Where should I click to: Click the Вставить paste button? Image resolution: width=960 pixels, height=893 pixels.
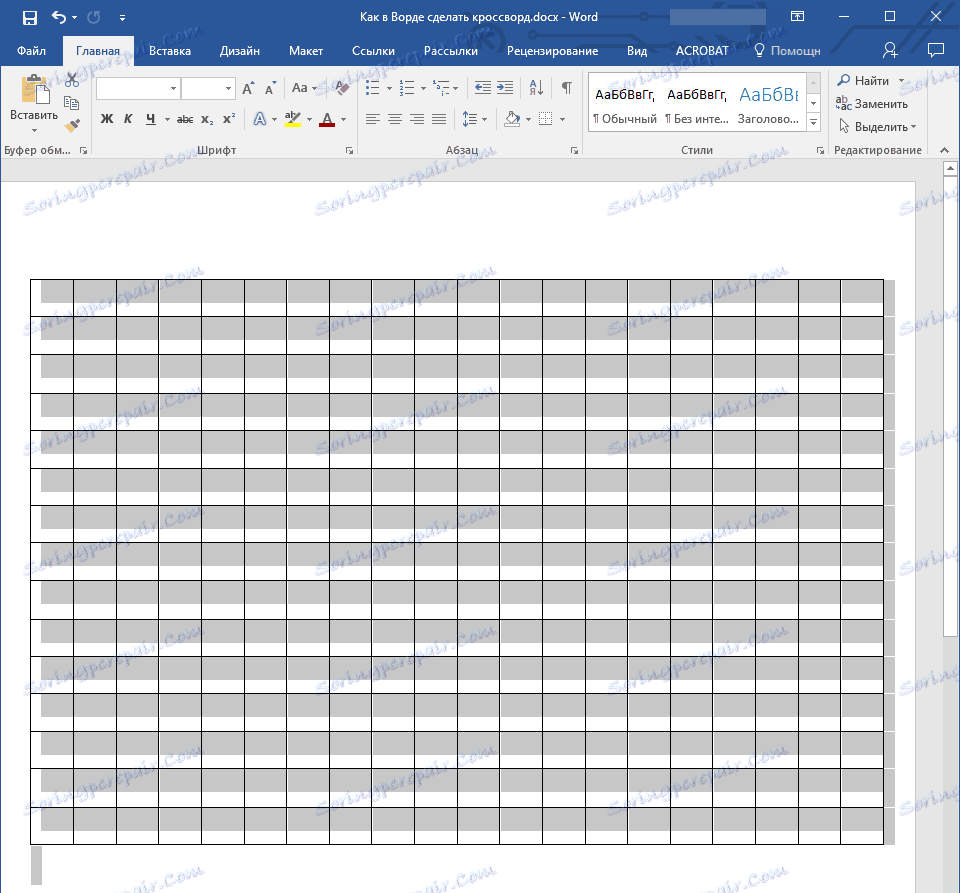click(34, 103)
